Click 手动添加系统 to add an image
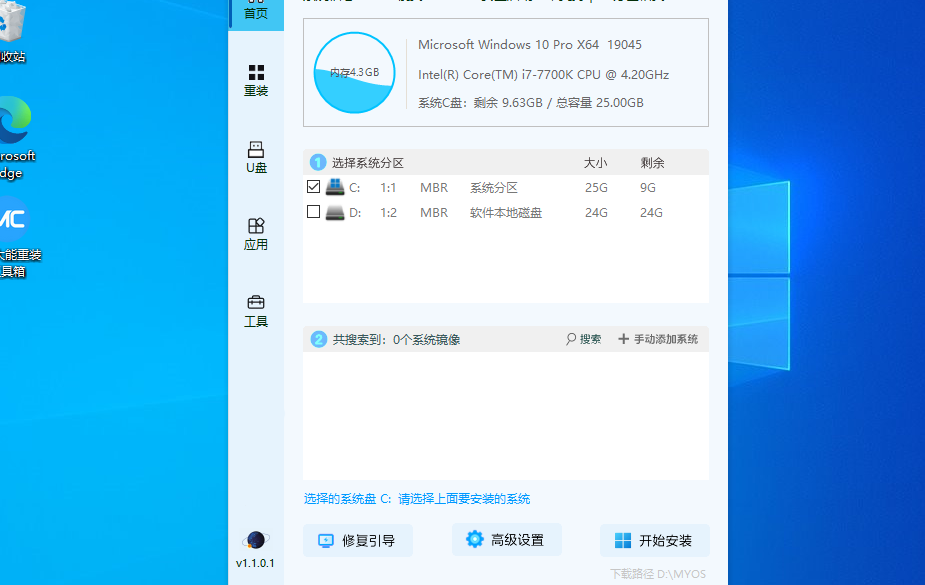Image resolution: width=925 pixels, height=585 pixels. pos(658,339)
